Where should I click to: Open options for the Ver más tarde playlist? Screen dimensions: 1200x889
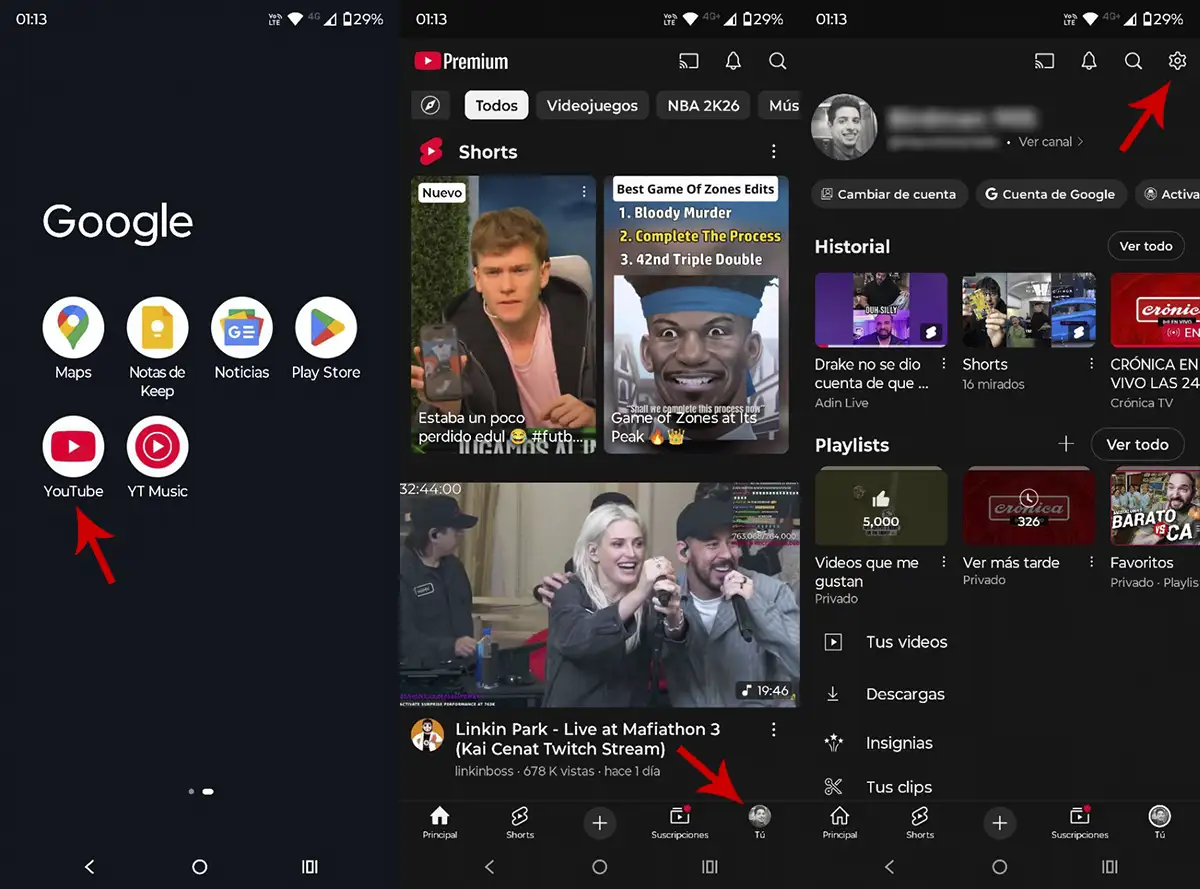click(x=1092, y=563)
